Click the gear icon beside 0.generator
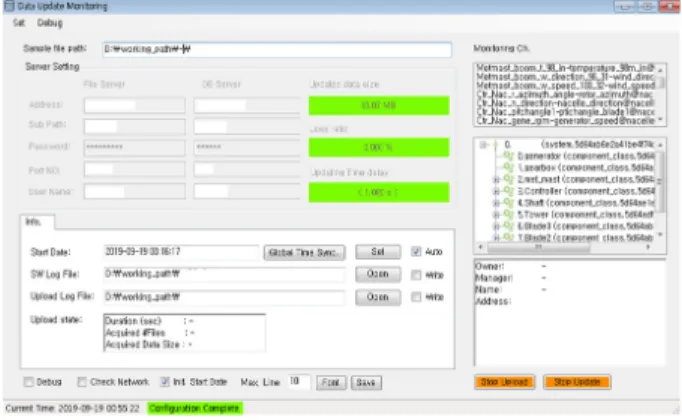The width and height of the screenshot is (682, 420). pyautogui.click(x=508, y=156)
